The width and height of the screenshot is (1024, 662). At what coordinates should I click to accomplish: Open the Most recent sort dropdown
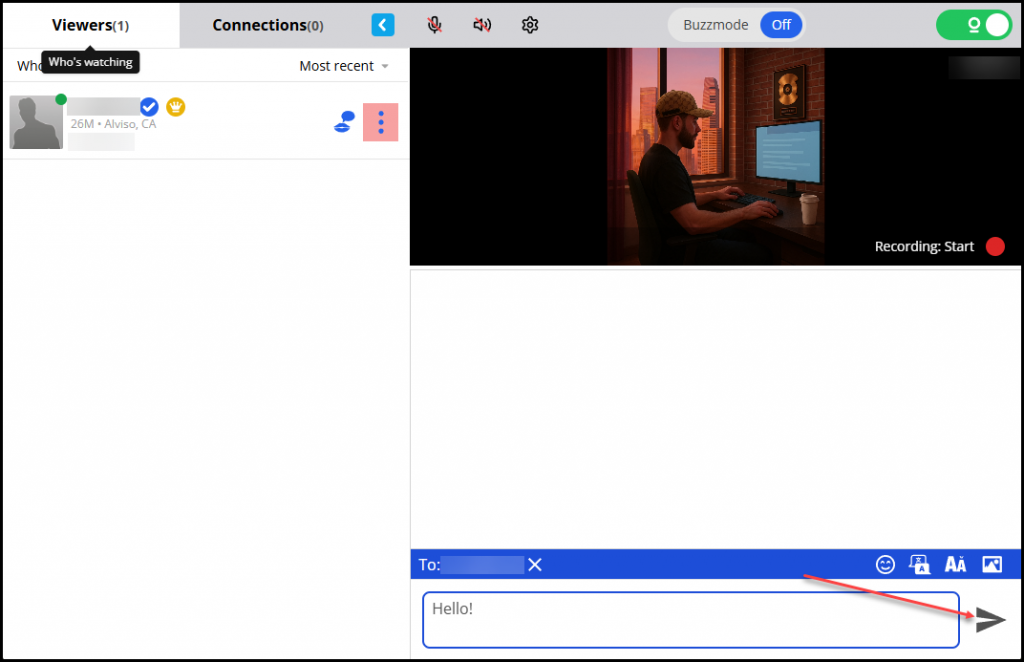coord(344,66)
